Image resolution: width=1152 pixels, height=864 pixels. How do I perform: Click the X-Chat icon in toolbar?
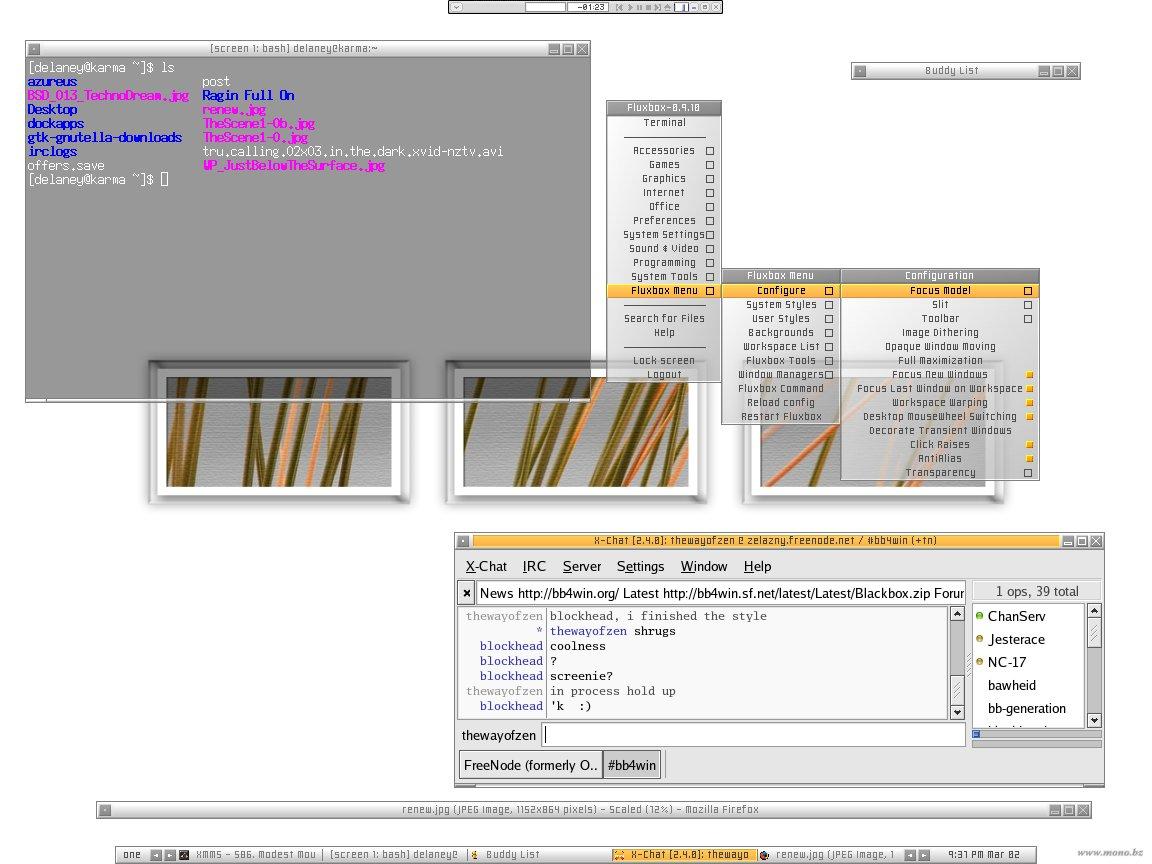click(619, 855)
